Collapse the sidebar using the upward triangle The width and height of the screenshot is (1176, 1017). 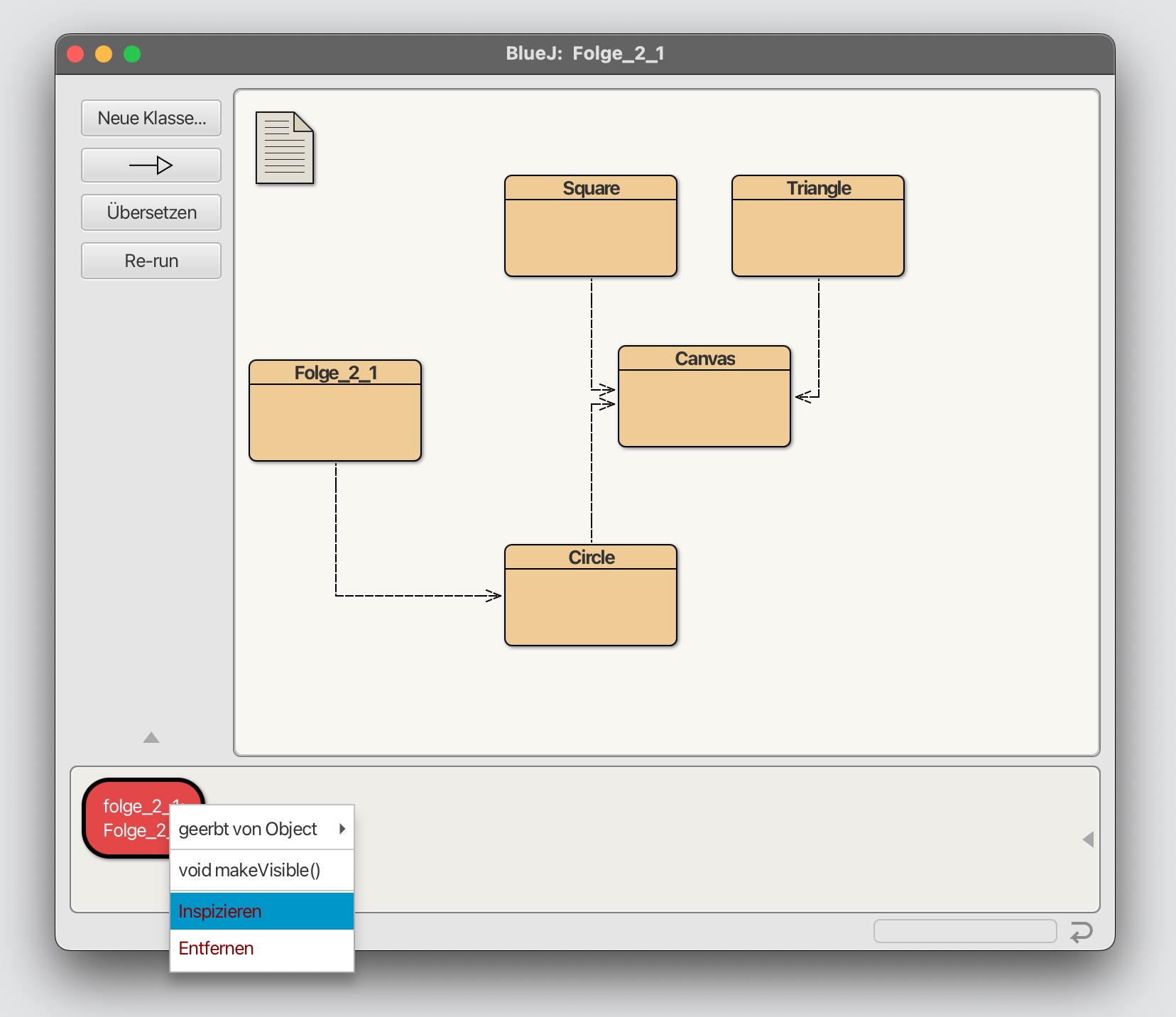[151, 738]
